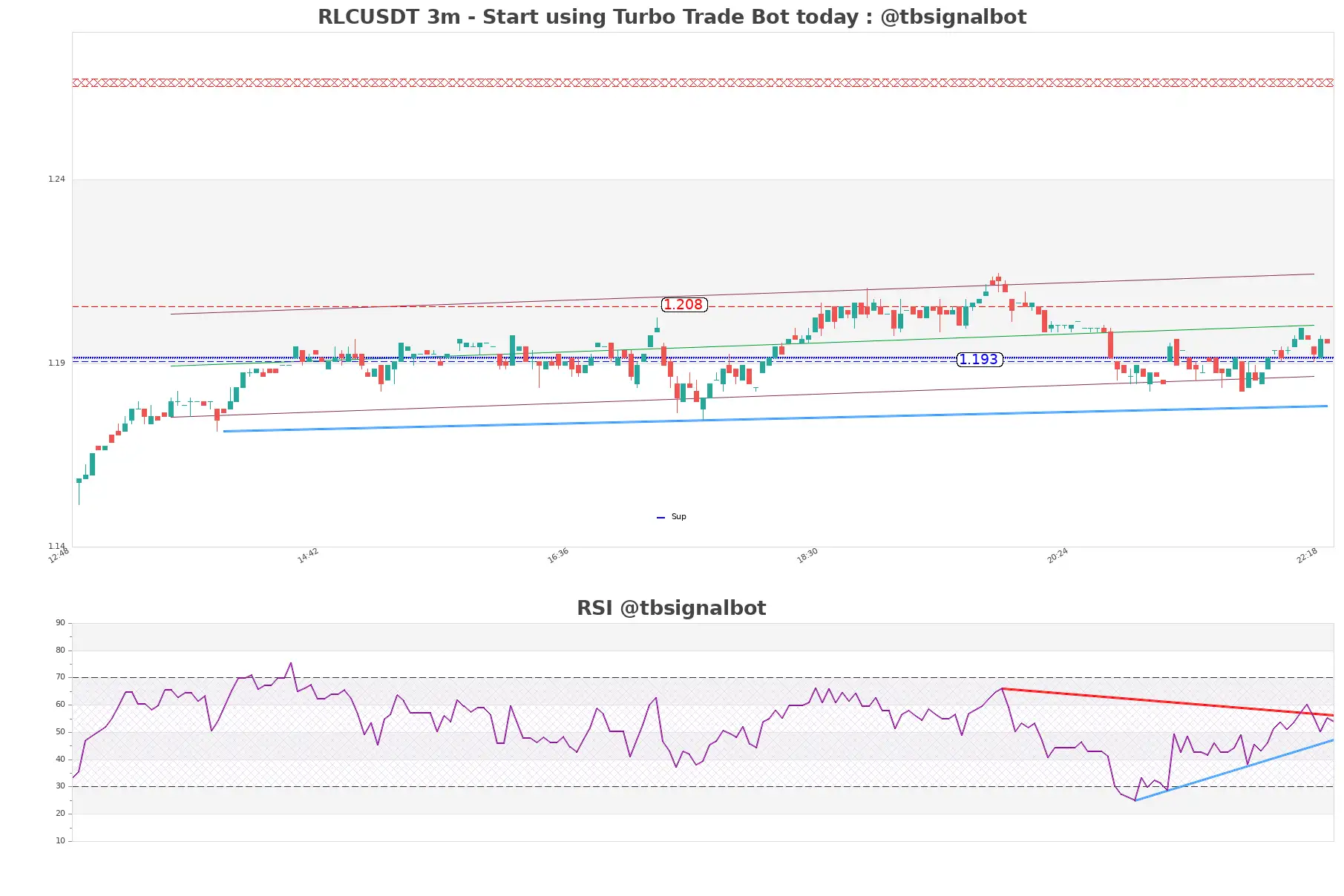Click the RSI 10 axis label
1344x896 pixels.
pos(60,841)
